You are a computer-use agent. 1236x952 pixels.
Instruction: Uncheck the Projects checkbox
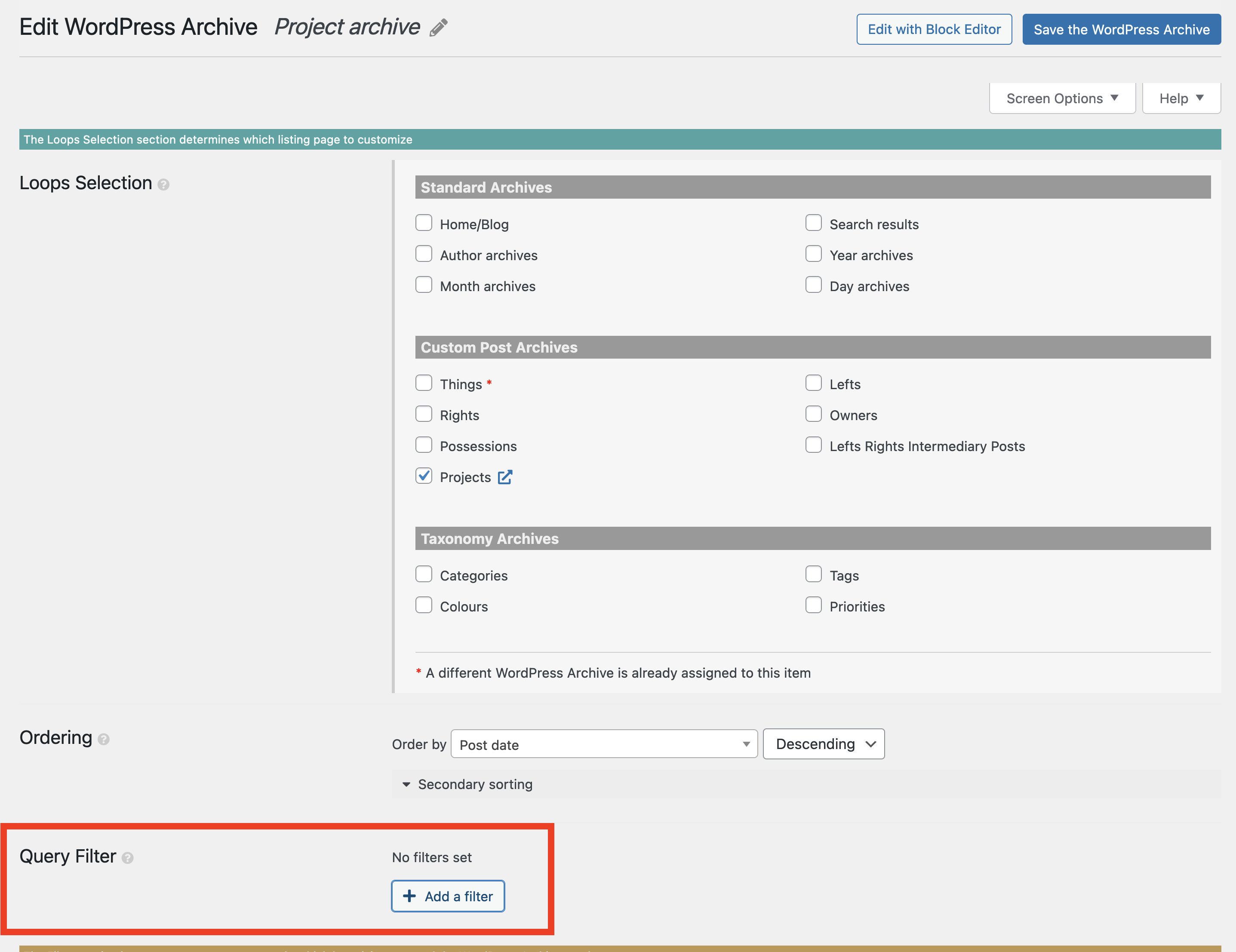[424, 476]
